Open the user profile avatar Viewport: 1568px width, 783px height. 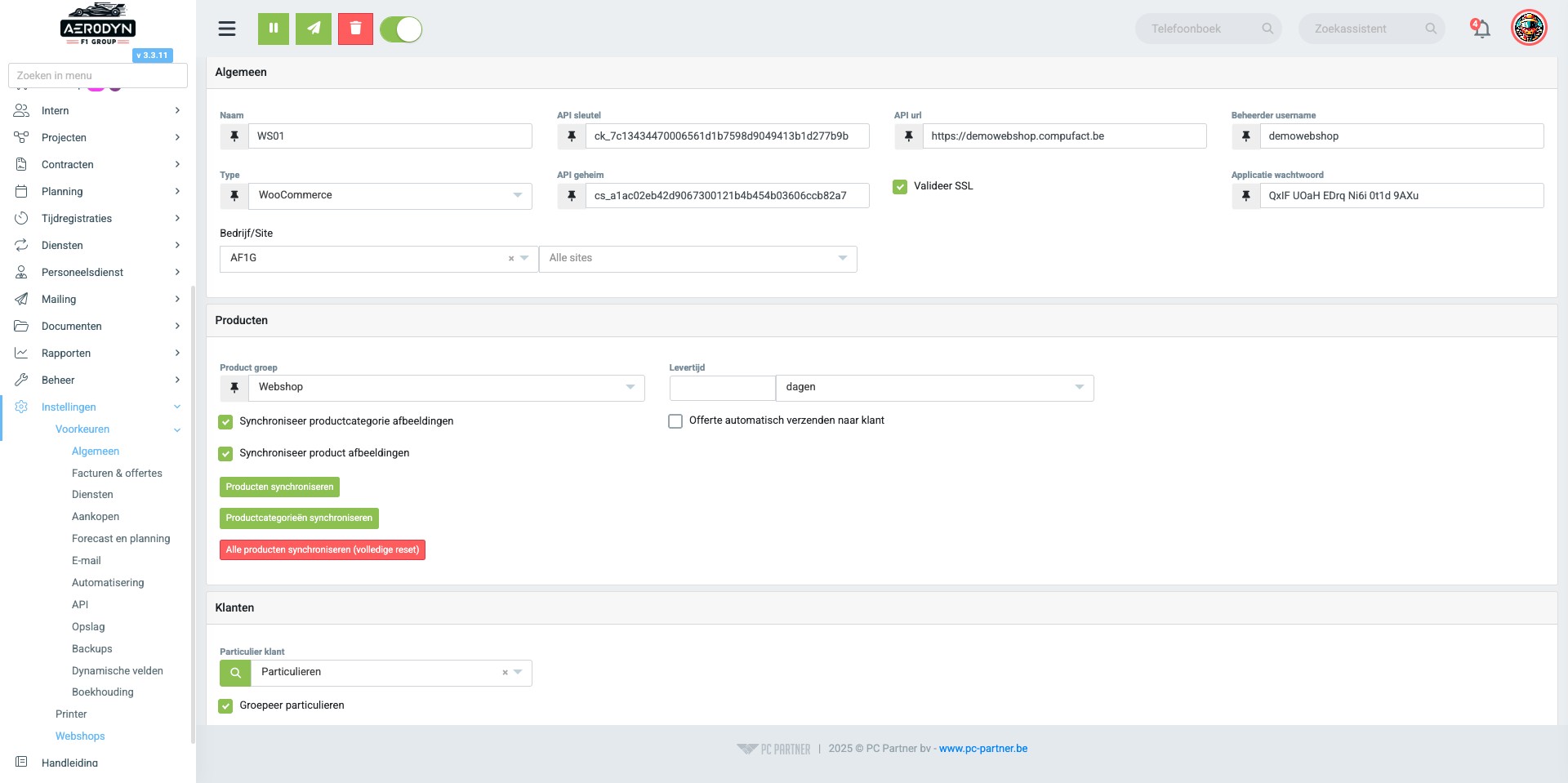pyautogui.click(x=1529, y=28)
